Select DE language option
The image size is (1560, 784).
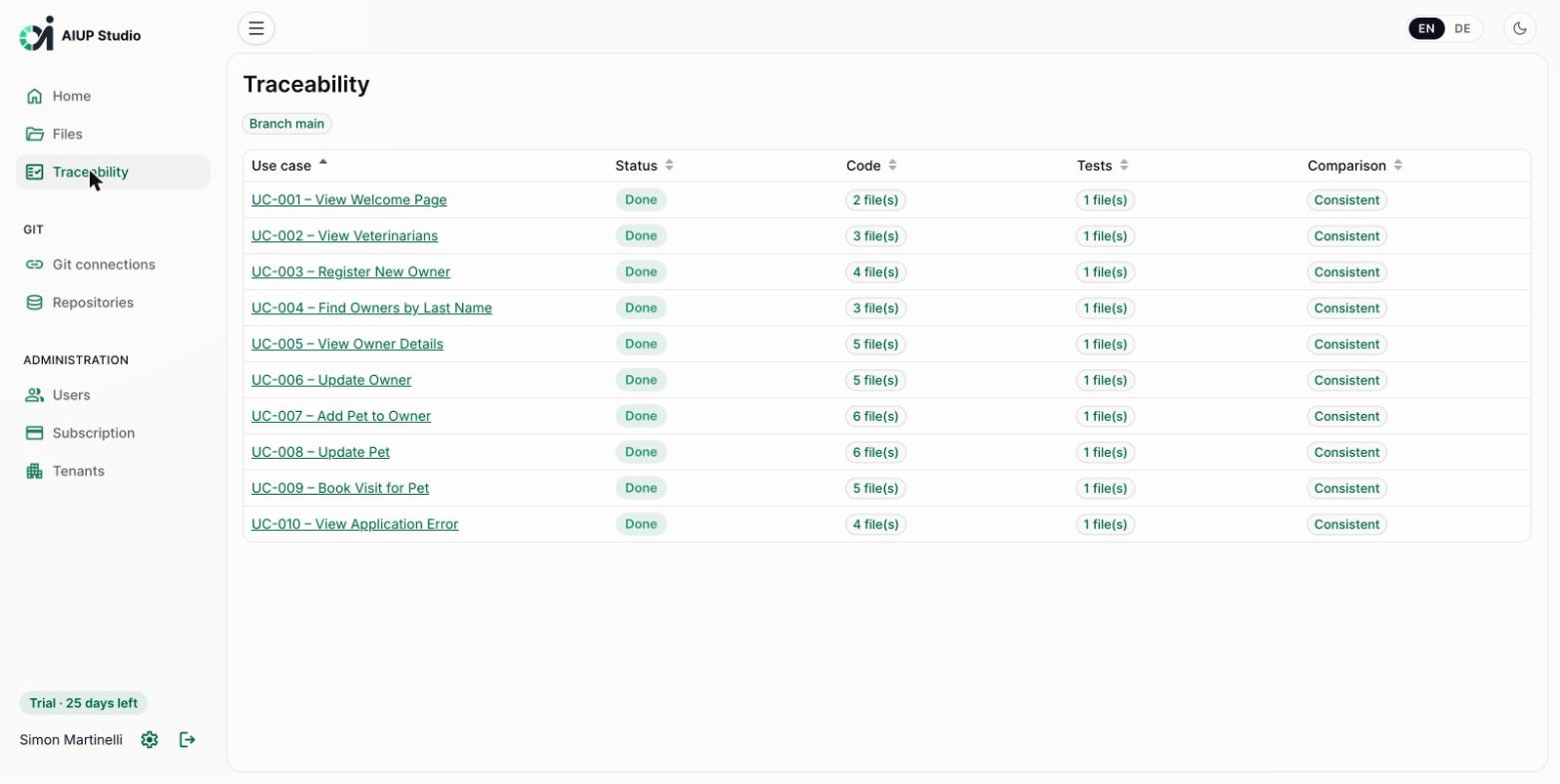click(x=1462, y=28)
